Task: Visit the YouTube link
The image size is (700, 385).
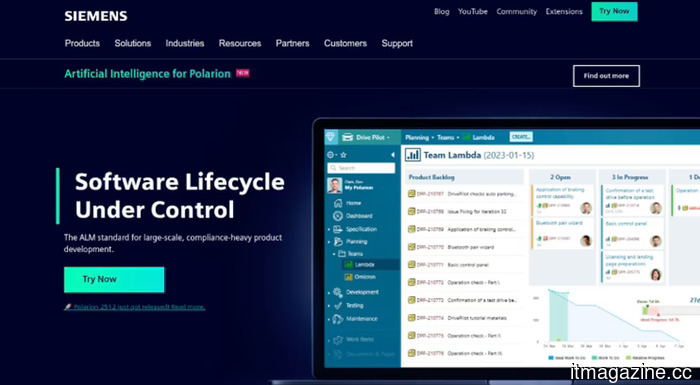Action: 473,12
